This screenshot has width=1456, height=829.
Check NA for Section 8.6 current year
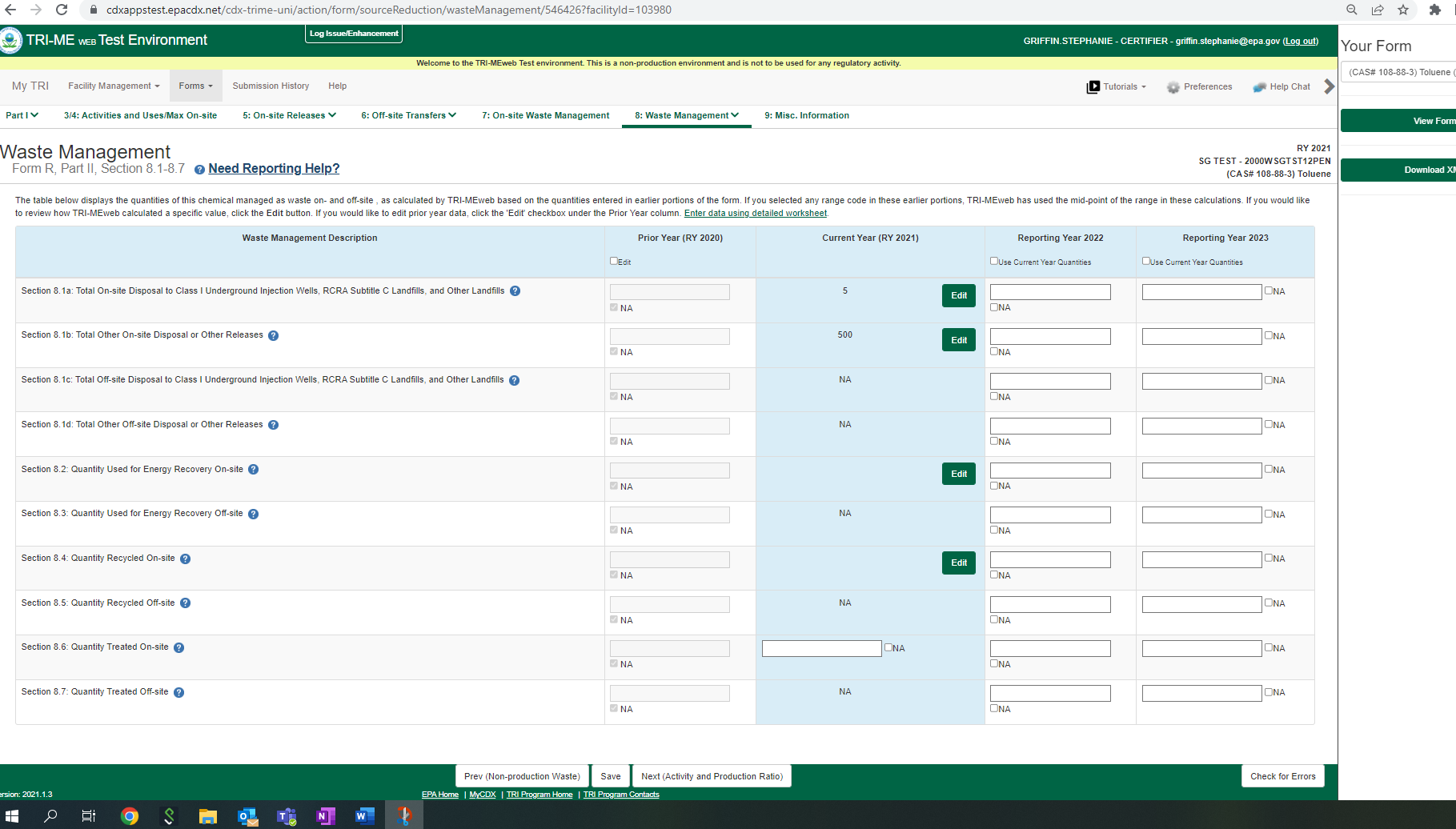coord(888,647)
